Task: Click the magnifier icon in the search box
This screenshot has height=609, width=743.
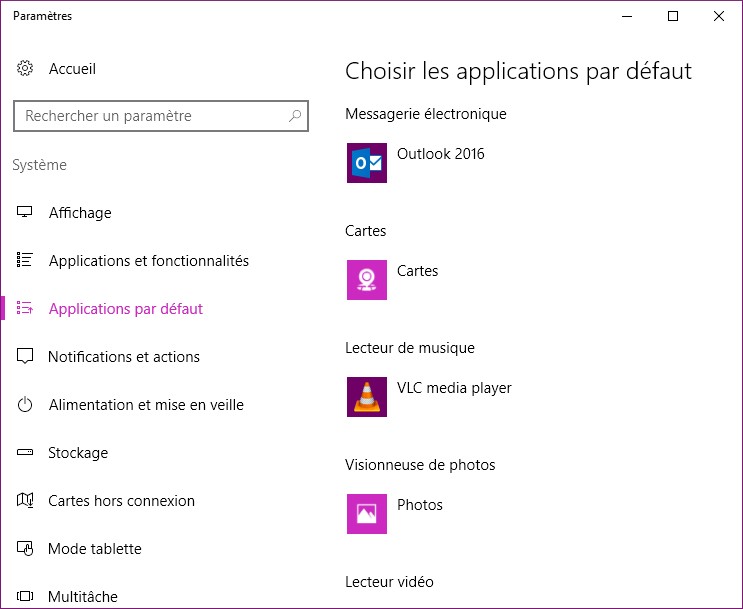Action: pos(295,116)
